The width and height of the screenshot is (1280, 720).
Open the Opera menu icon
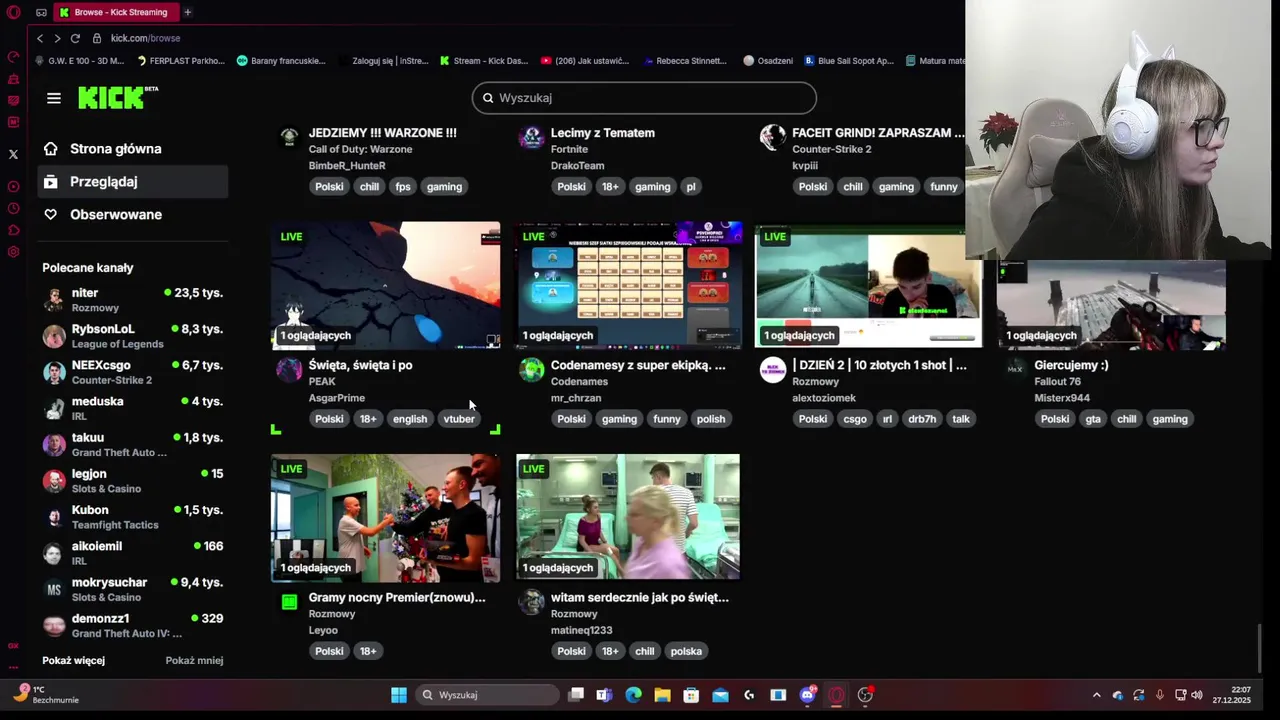pos(13,12)
